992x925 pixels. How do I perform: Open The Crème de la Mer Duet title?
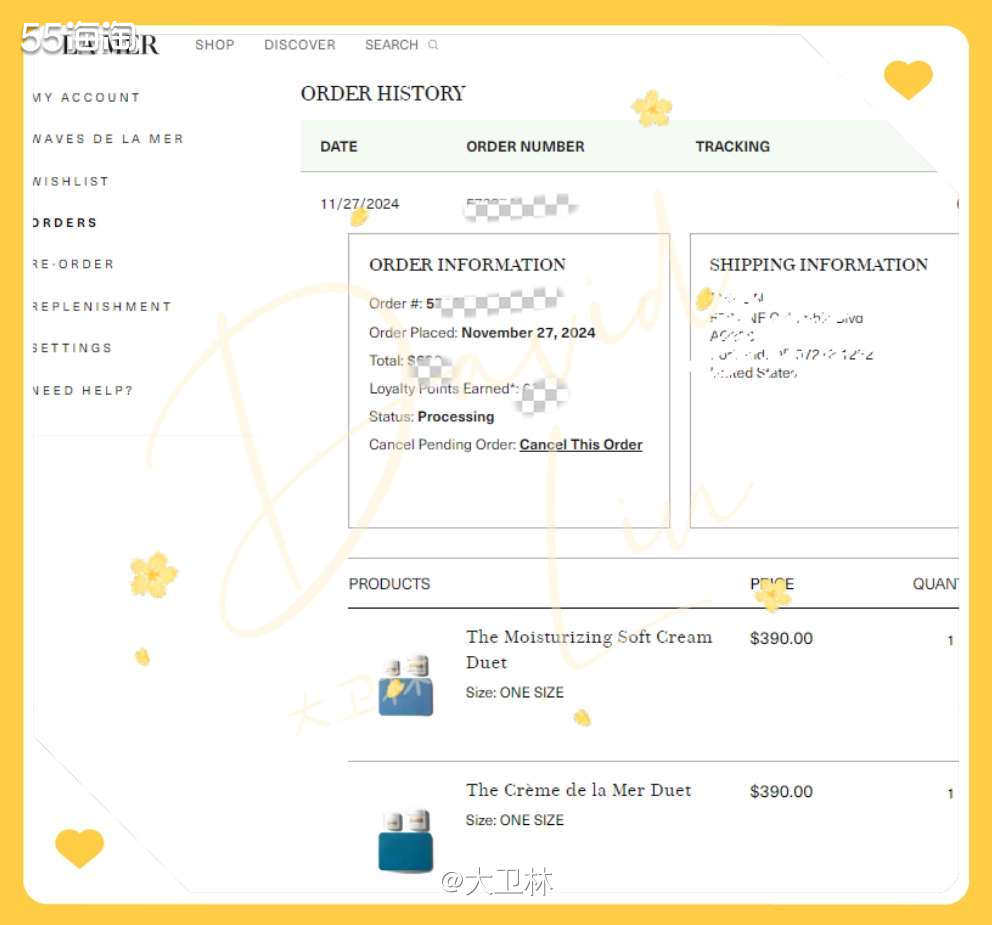pos(578,790)
